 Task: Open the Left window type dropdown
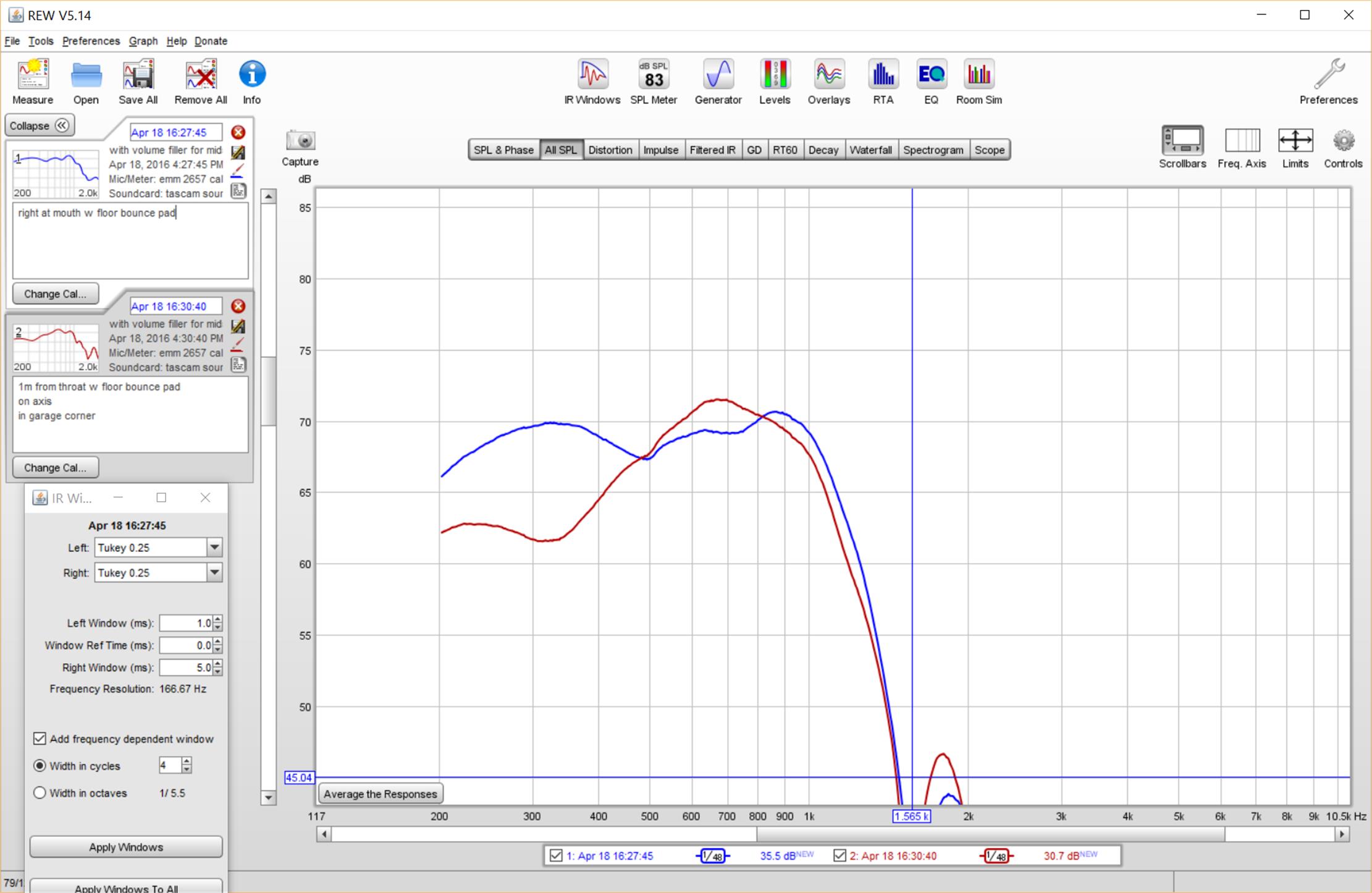[x=214, y=548]
